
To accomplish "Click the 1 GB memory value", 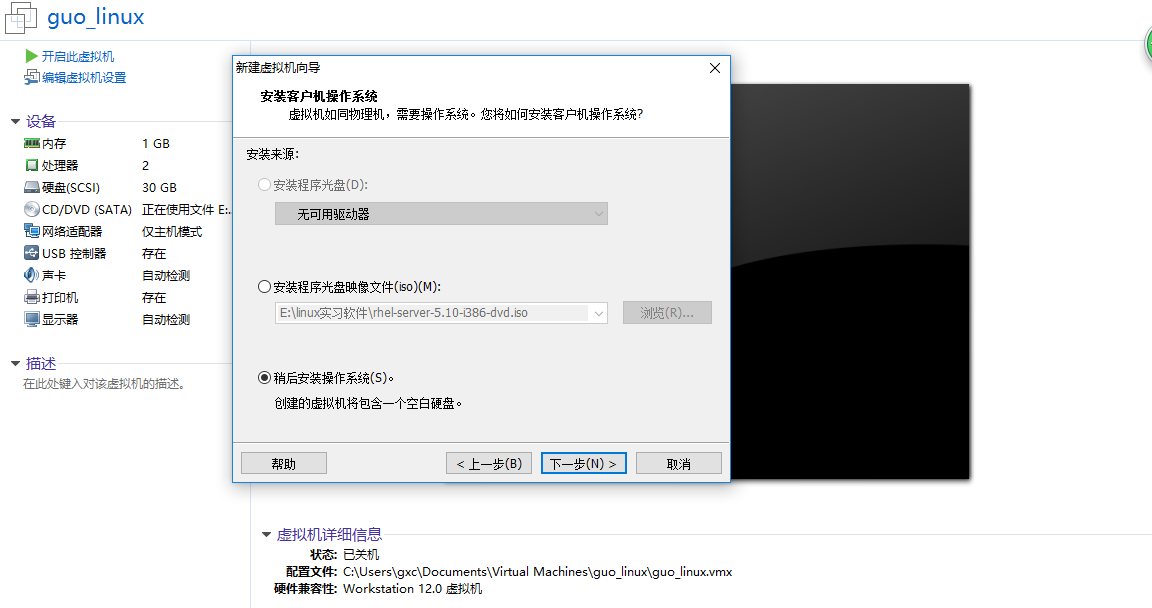I will pos(156,144).
